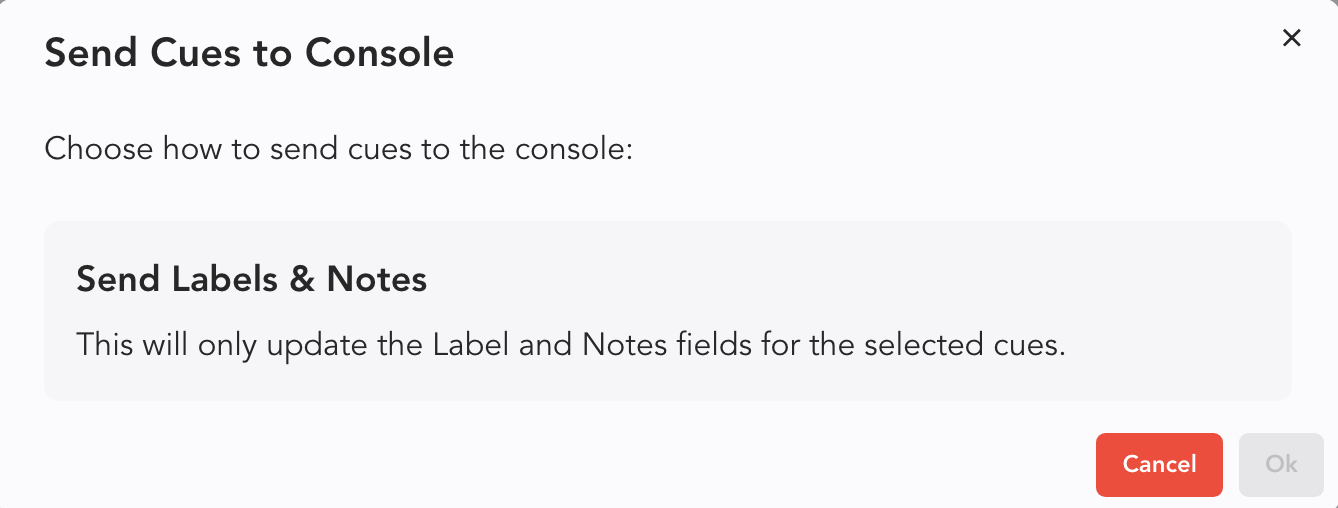Click the word "Console" in the dialog title

tap(380, 53)
